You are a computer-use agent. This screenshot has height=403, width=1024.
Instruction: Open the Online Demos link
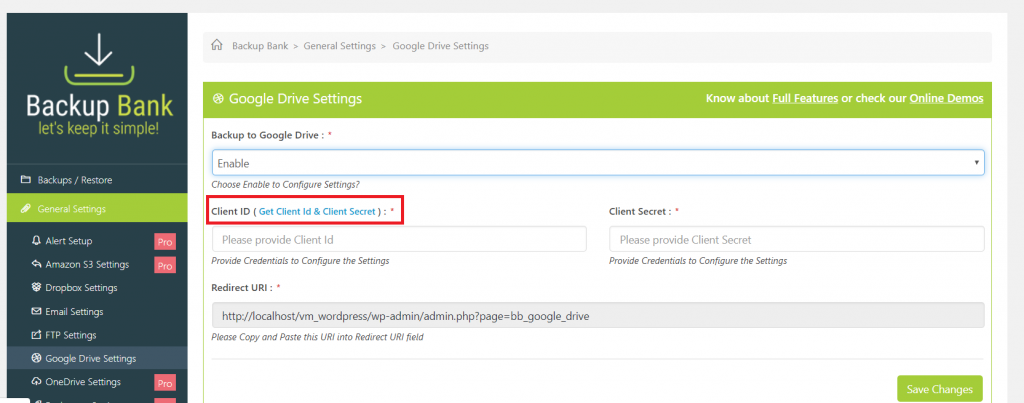click(946, 99)
